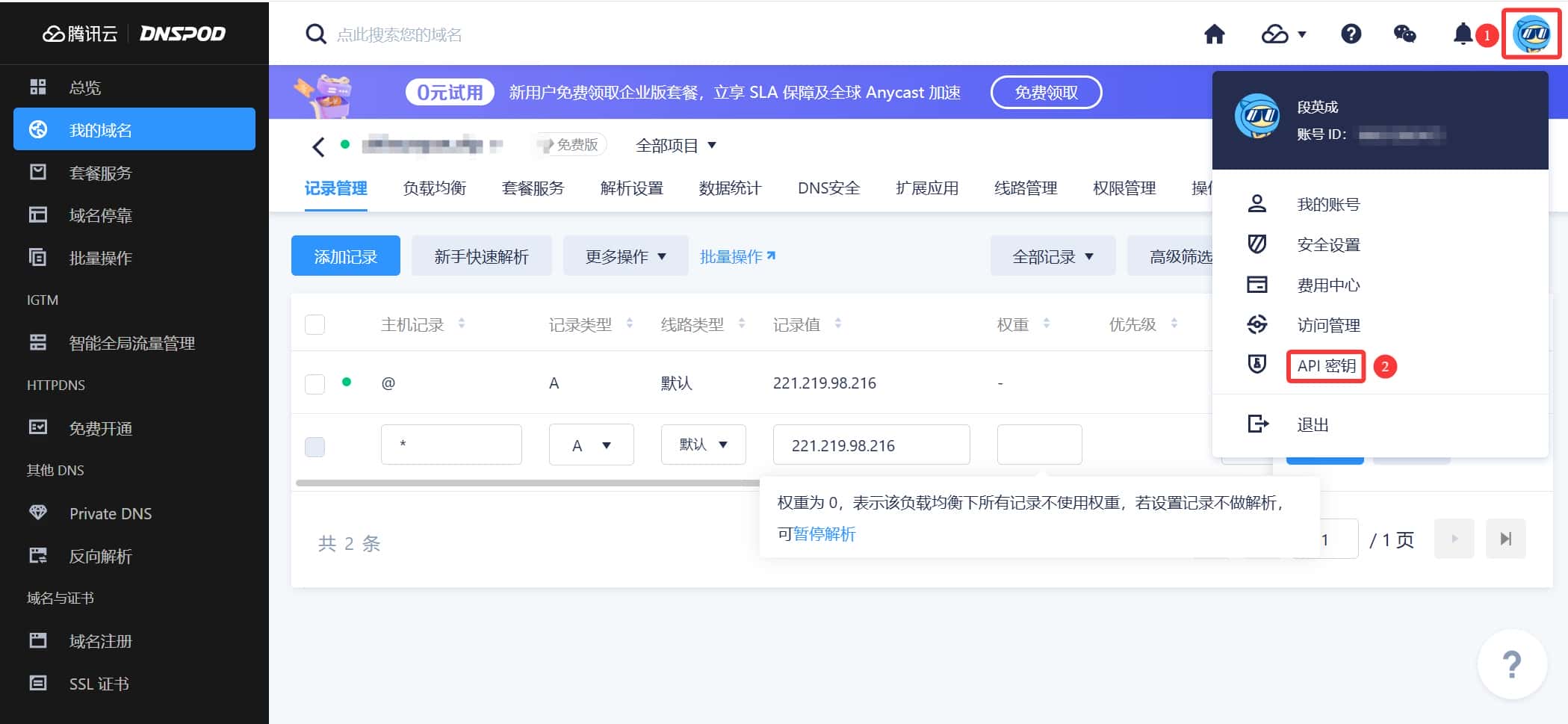Screen dimensions: 1568x724
Task: Open the record type A dropdown
Action: click(591, 445)
